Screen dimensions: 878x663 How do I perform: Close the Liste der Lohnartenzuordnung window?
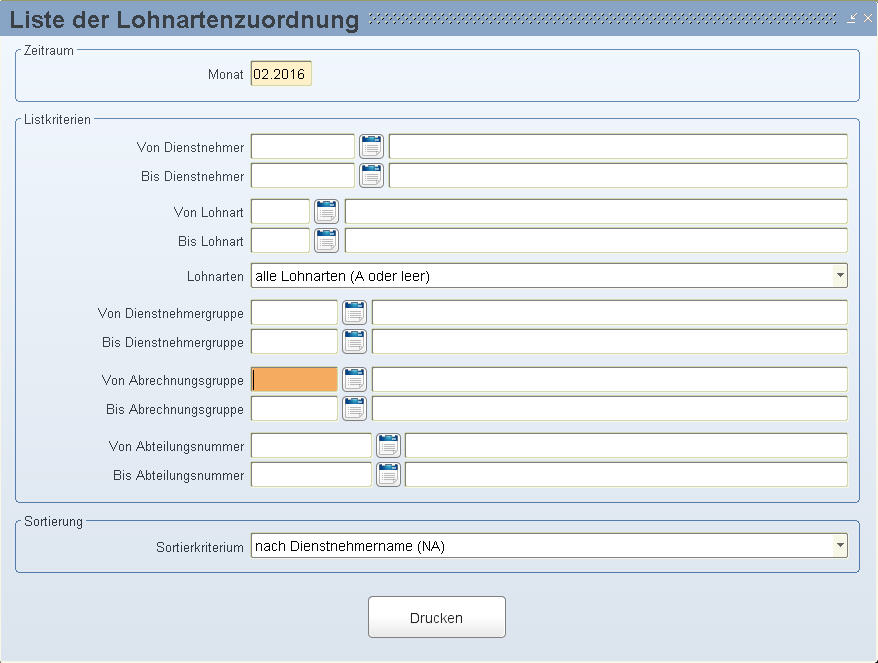click(868, 18)
